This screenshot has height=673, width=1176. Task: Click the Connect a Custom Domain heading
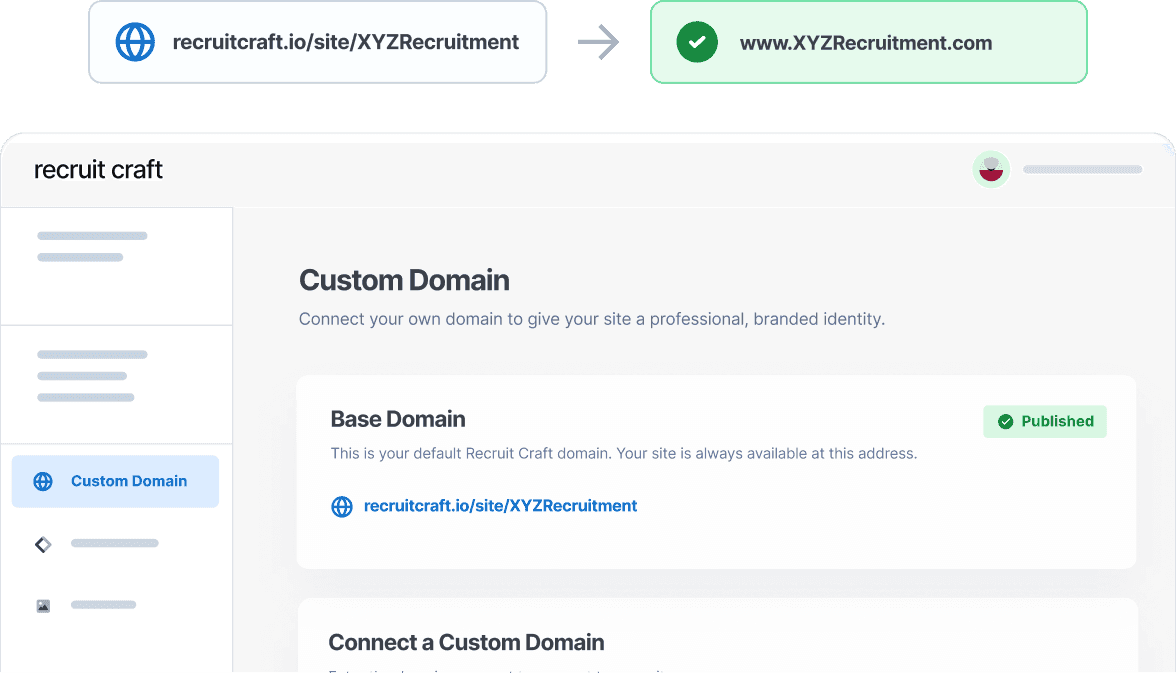(466, 642)
